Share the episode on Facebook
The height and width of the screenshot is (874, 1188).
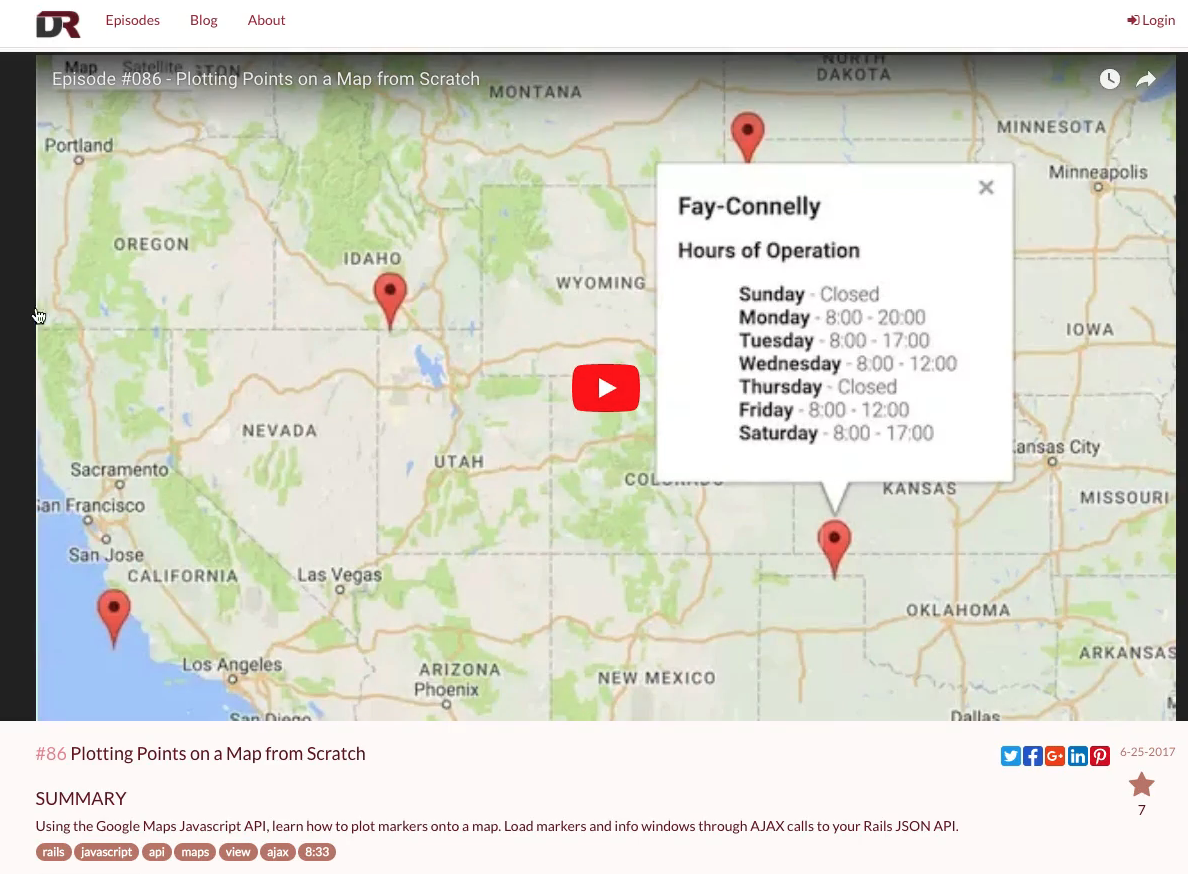pos(1033,756)
